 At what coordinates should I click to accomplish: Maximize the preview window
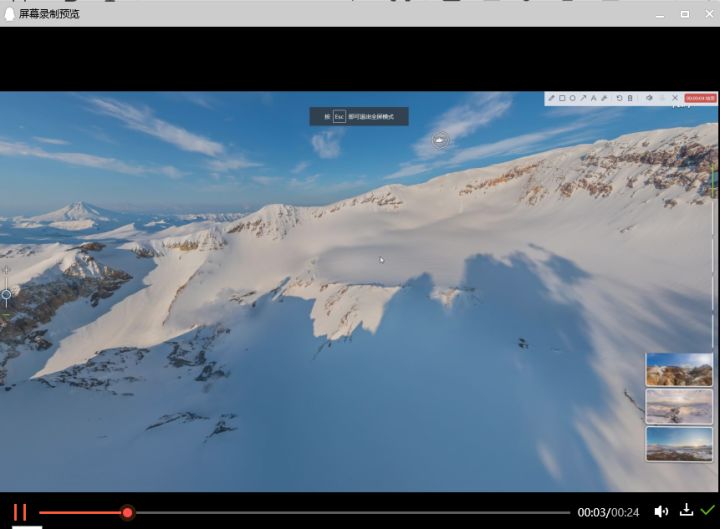[685, 14]
